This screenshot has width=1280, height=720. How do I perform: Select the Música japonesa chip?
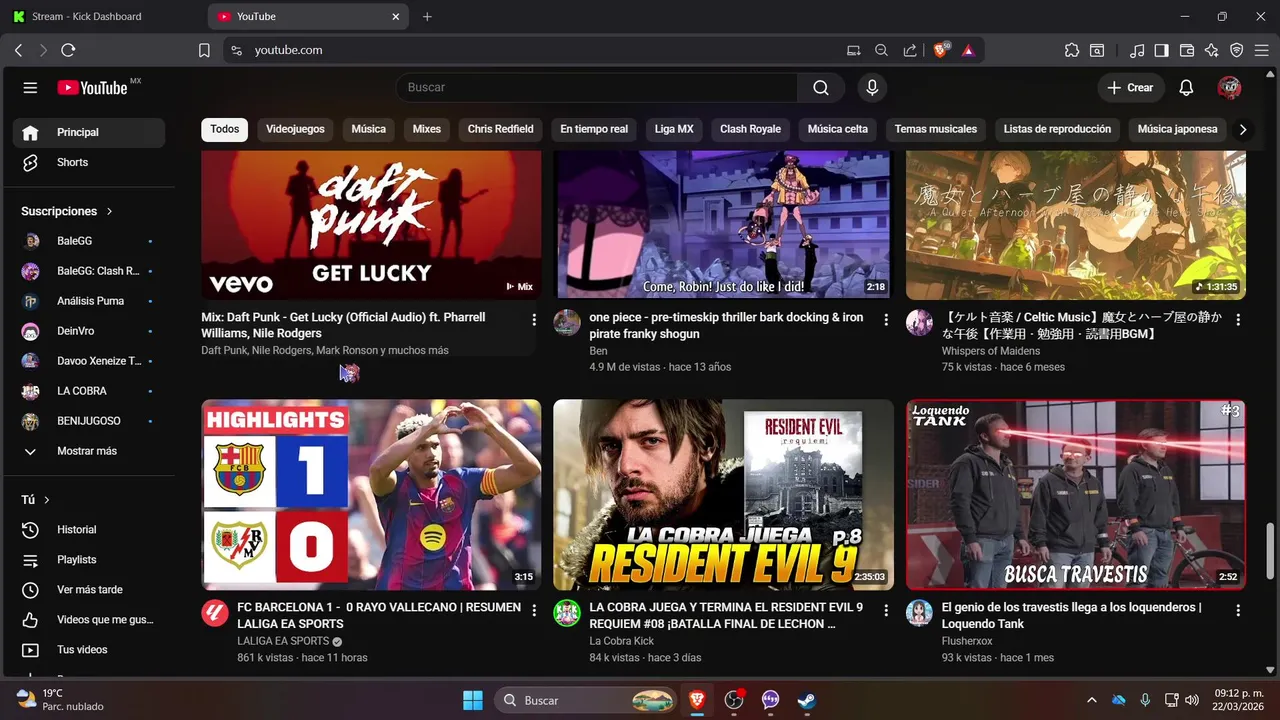click(1178, 129)
